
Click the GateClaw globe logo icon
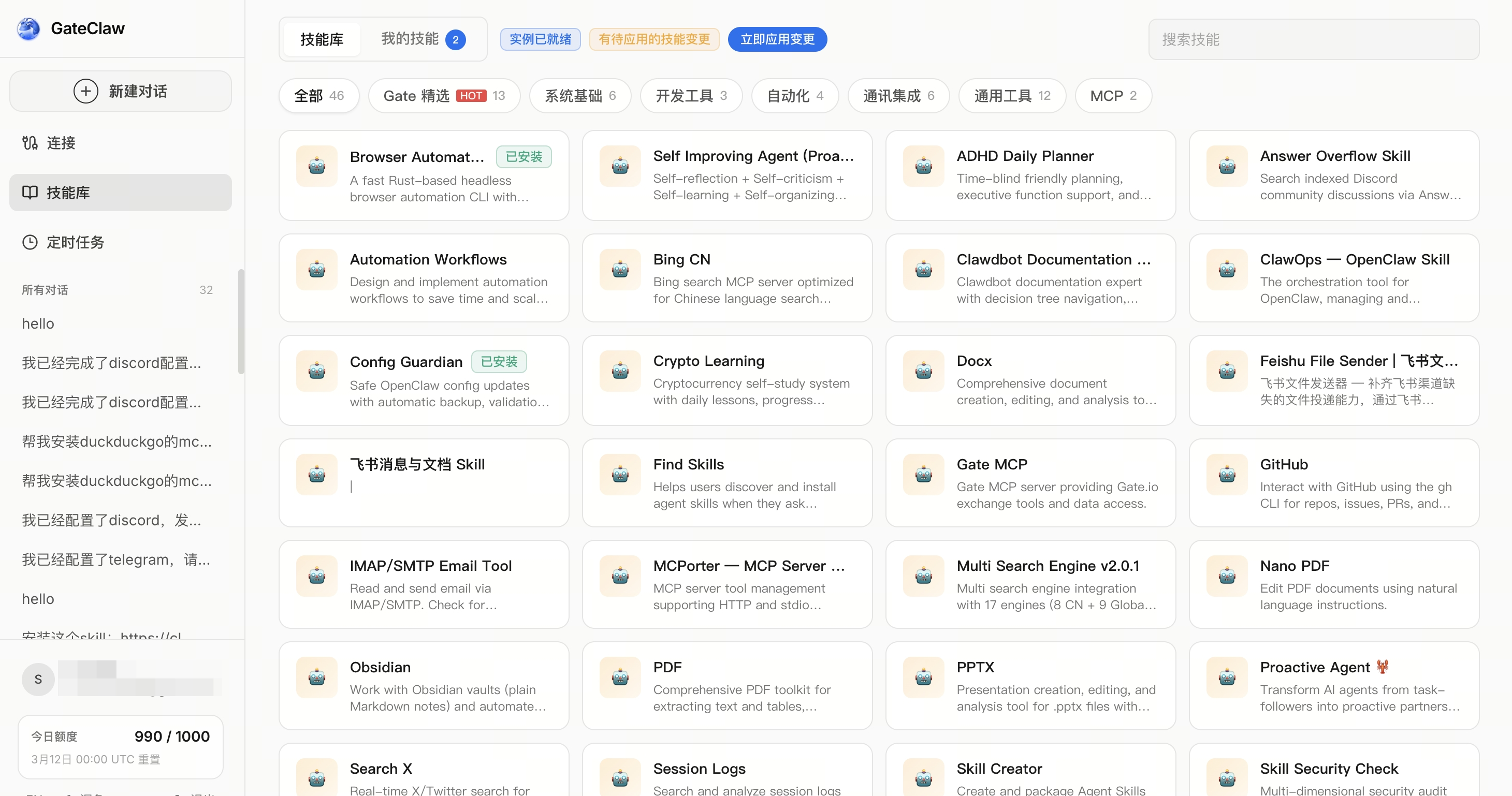coord(28,28)
